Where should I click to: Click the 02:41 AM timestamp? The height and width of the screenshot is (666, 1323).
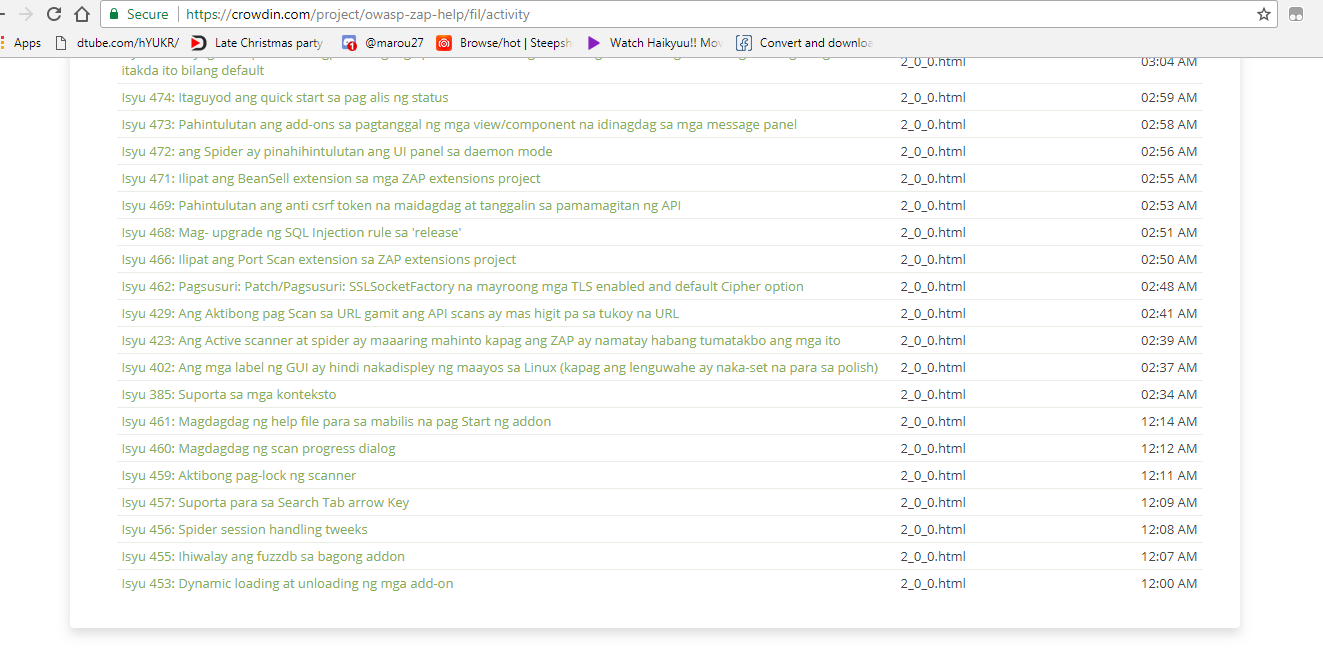(x=1169, y=314)
